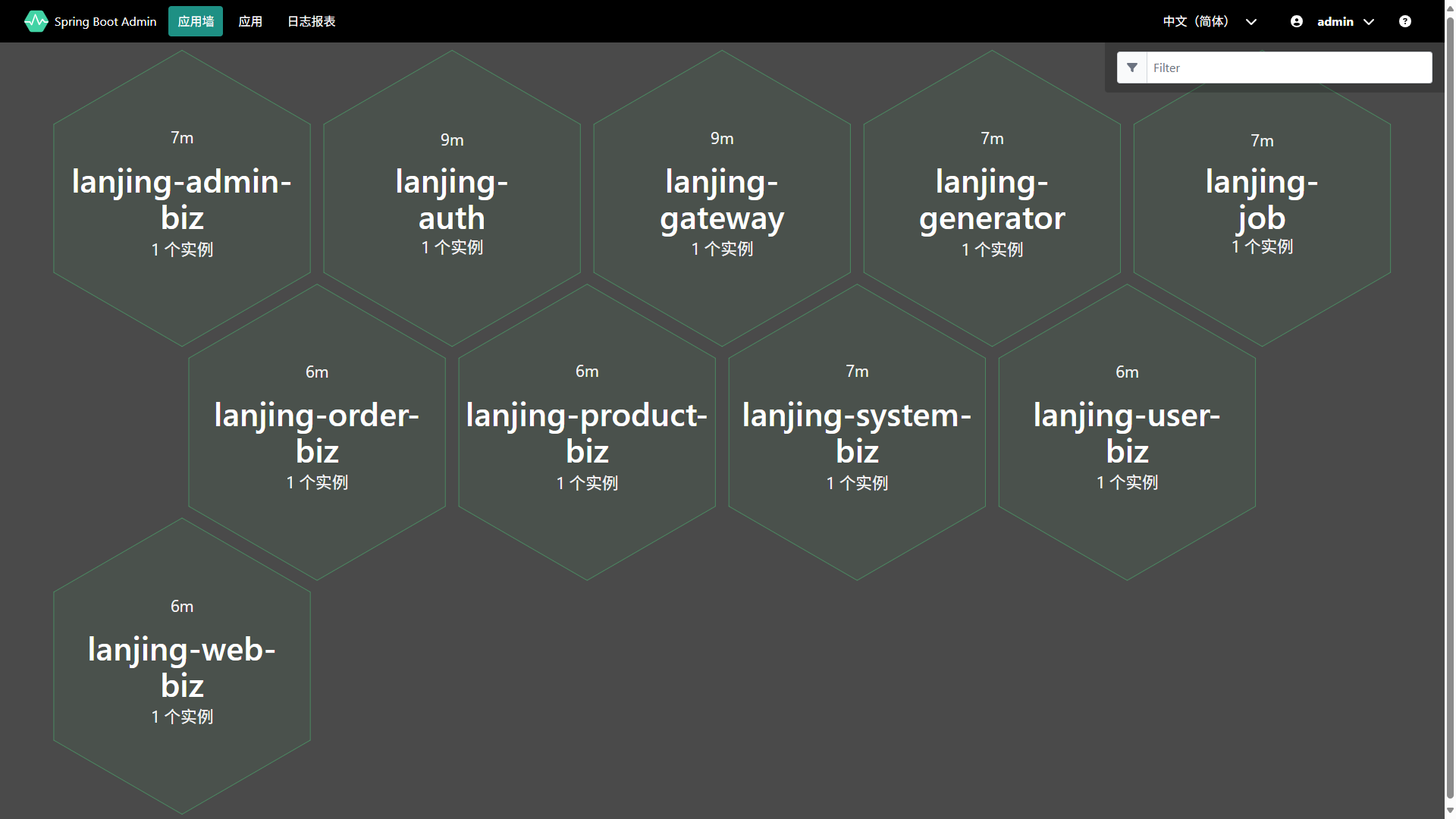Image resolution: width=1456 pixels, height=819 pixels.
Task: Open the lanjing-auth application hexagon
Action: pyautogui.click(x=452, y=199)
